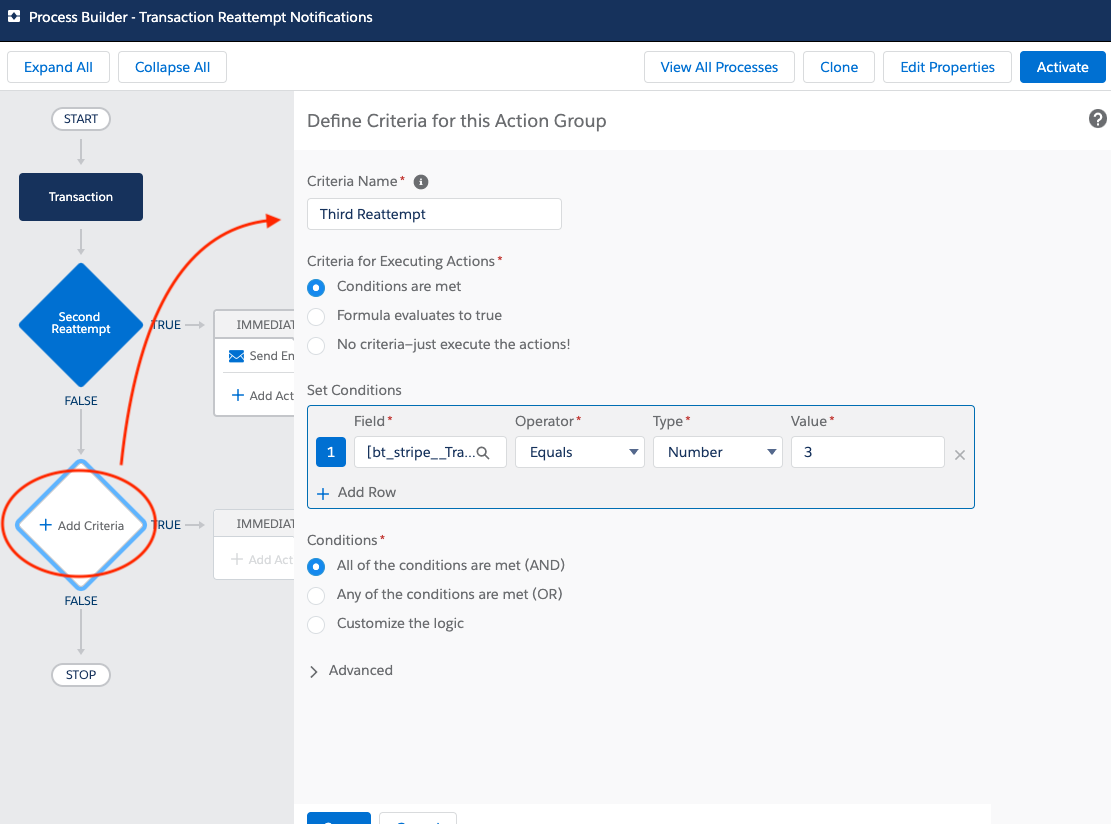Click the Value field containing 3
The height and width of the screenshot is (824, 1111).
[867, 452]
